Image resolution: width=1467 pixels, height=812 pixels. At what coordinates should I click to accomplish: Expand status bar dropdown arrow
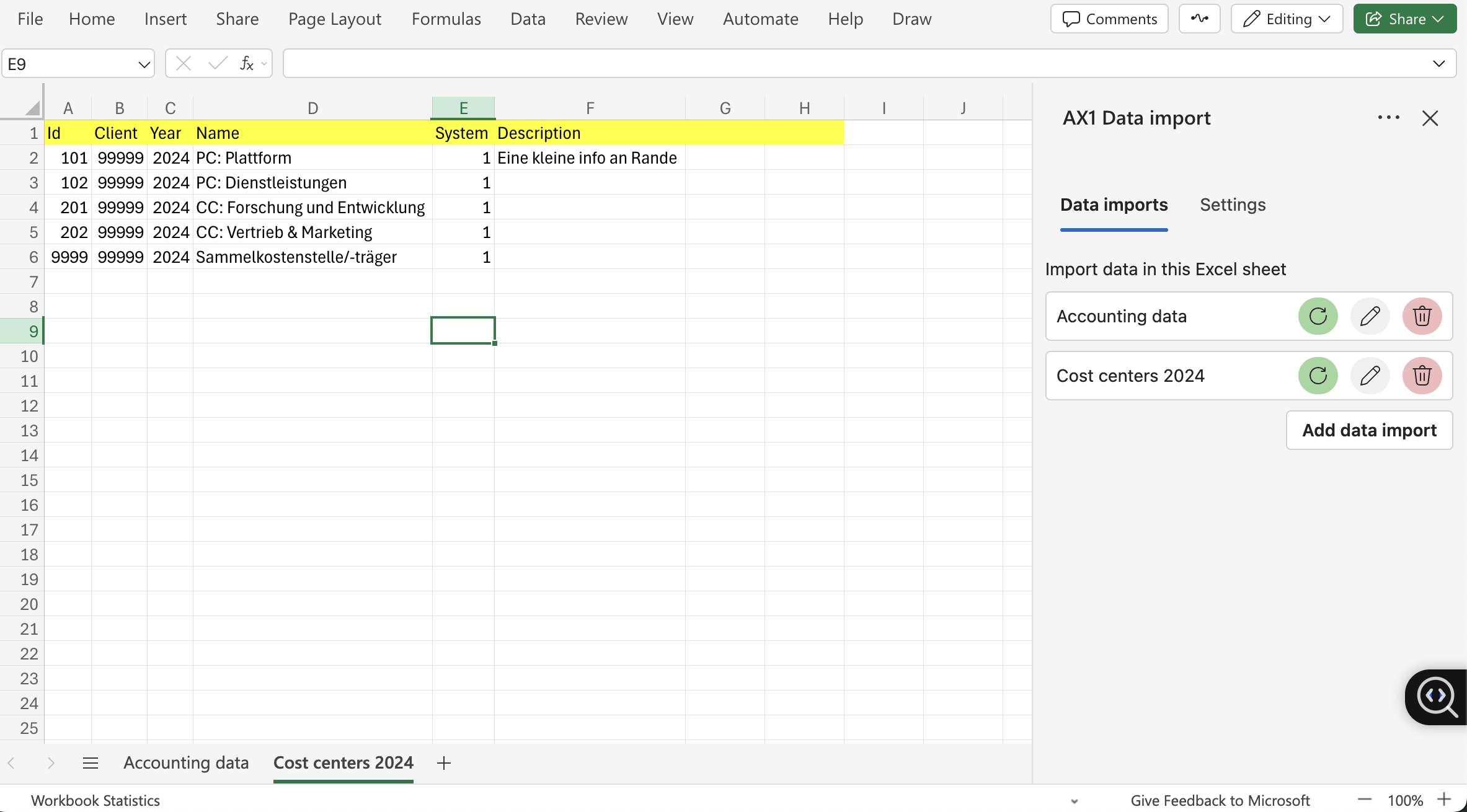(x=1075, y=801)
